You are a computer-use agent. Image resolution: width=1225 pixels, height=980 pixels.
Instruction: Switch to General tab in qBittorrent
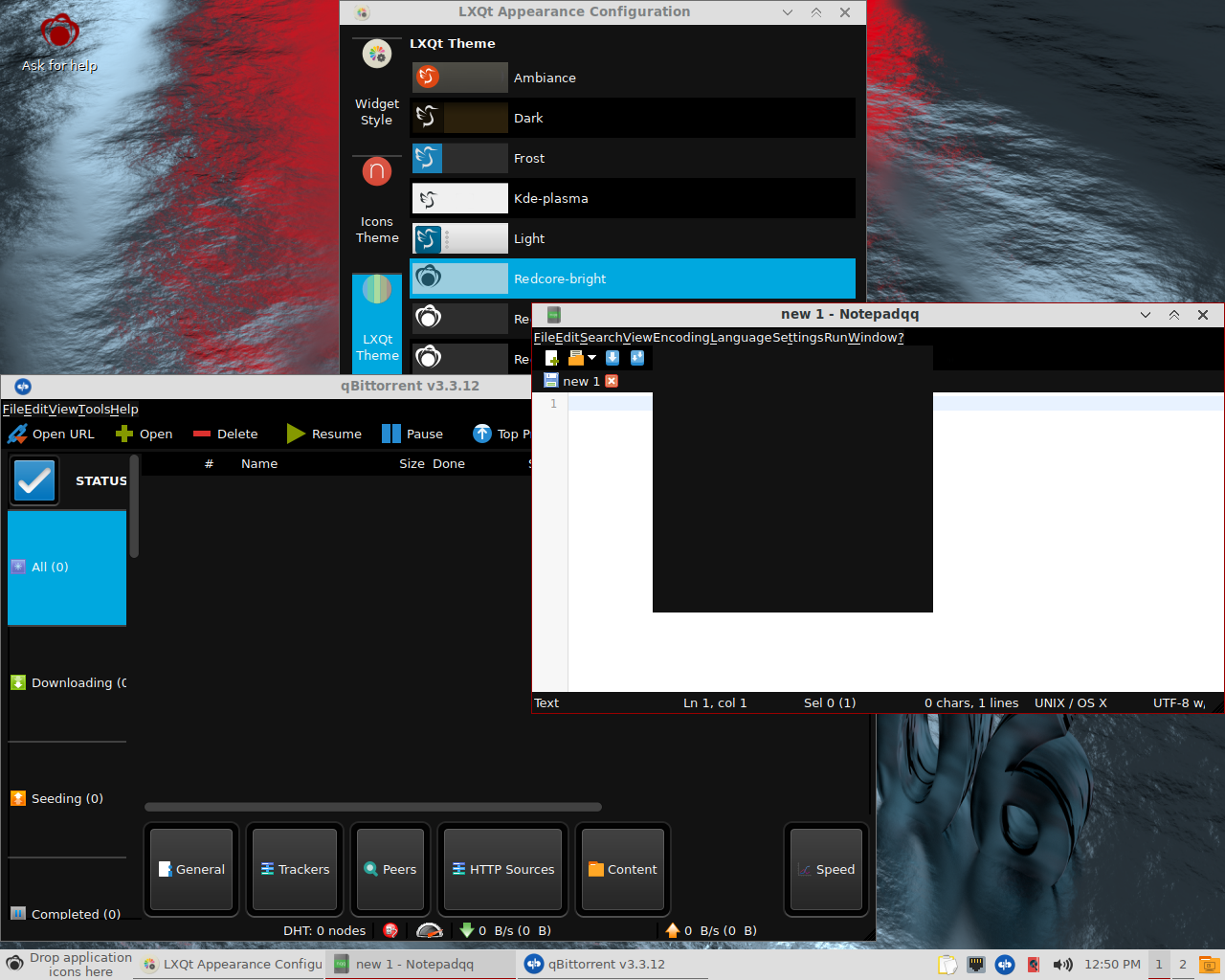(x=191, y=869)
